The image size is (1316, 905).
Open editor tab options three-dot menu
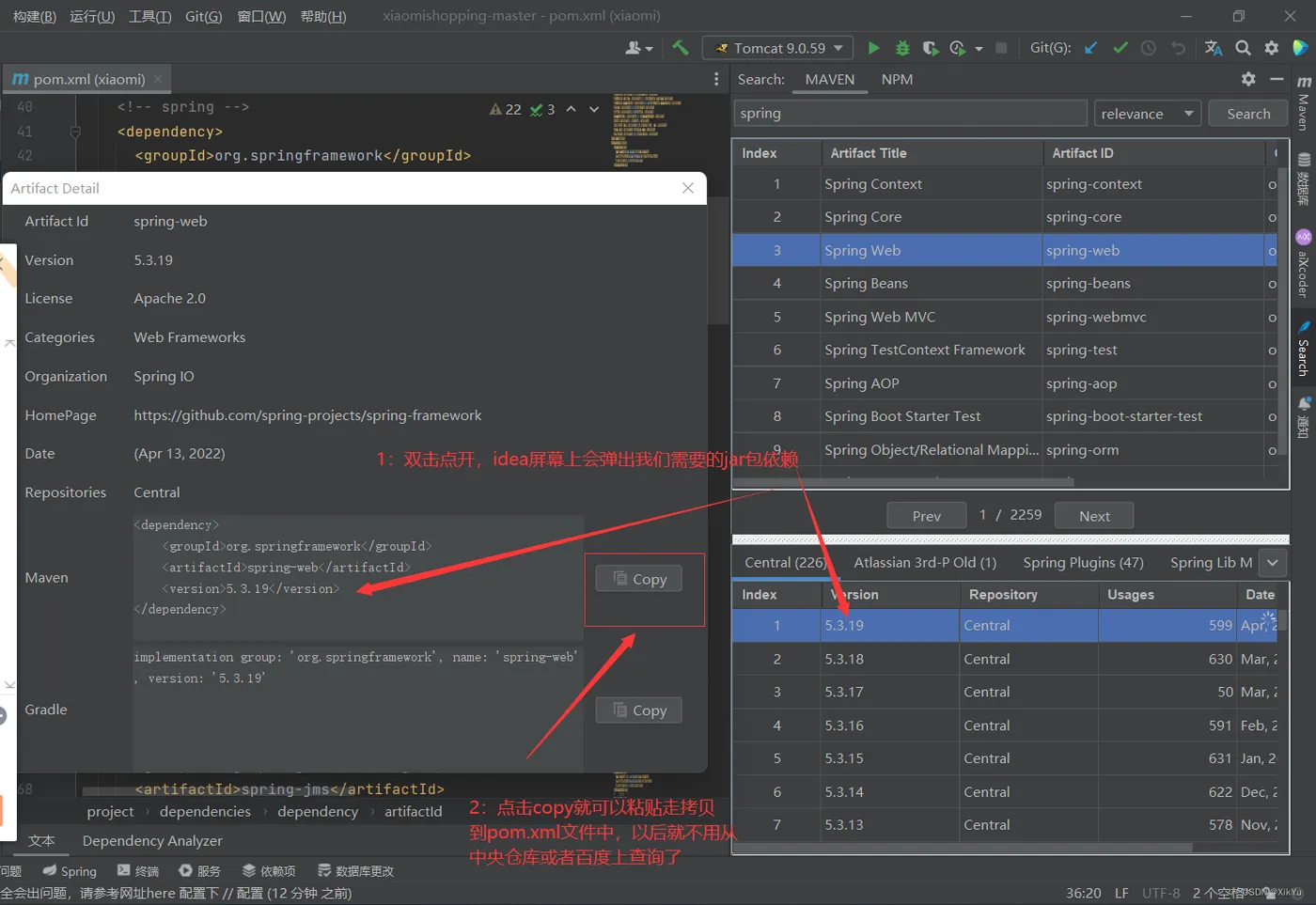[716, 79]
